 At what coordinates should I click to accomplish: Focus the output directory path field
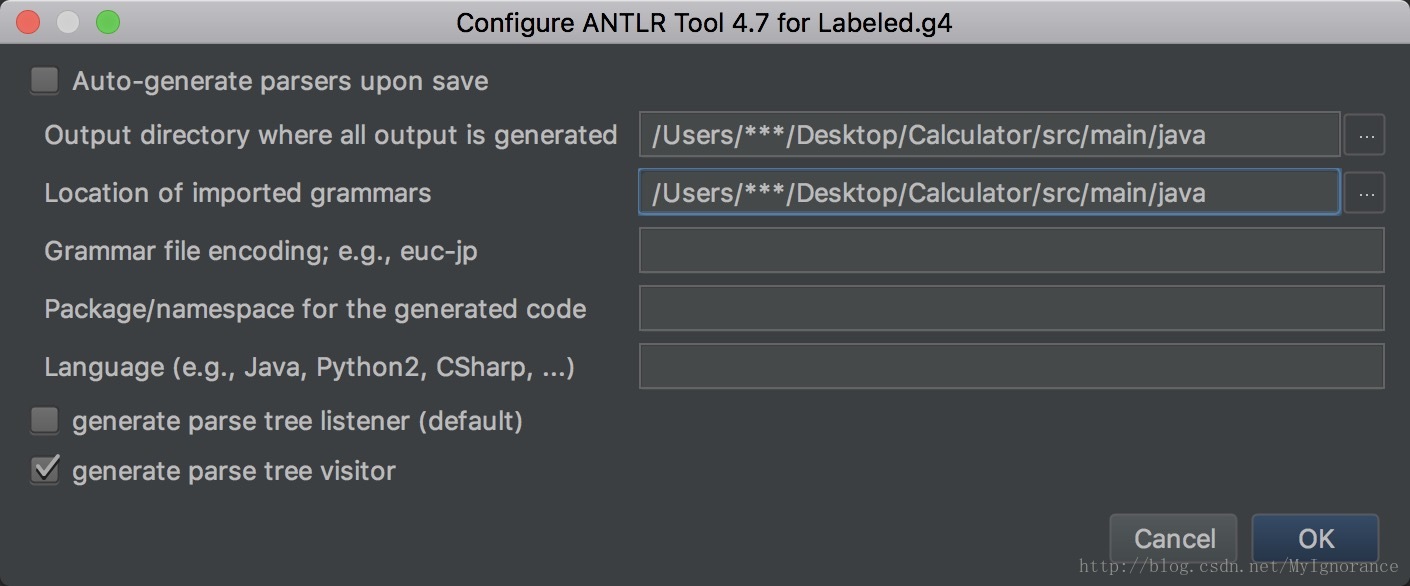pos(989,135)
